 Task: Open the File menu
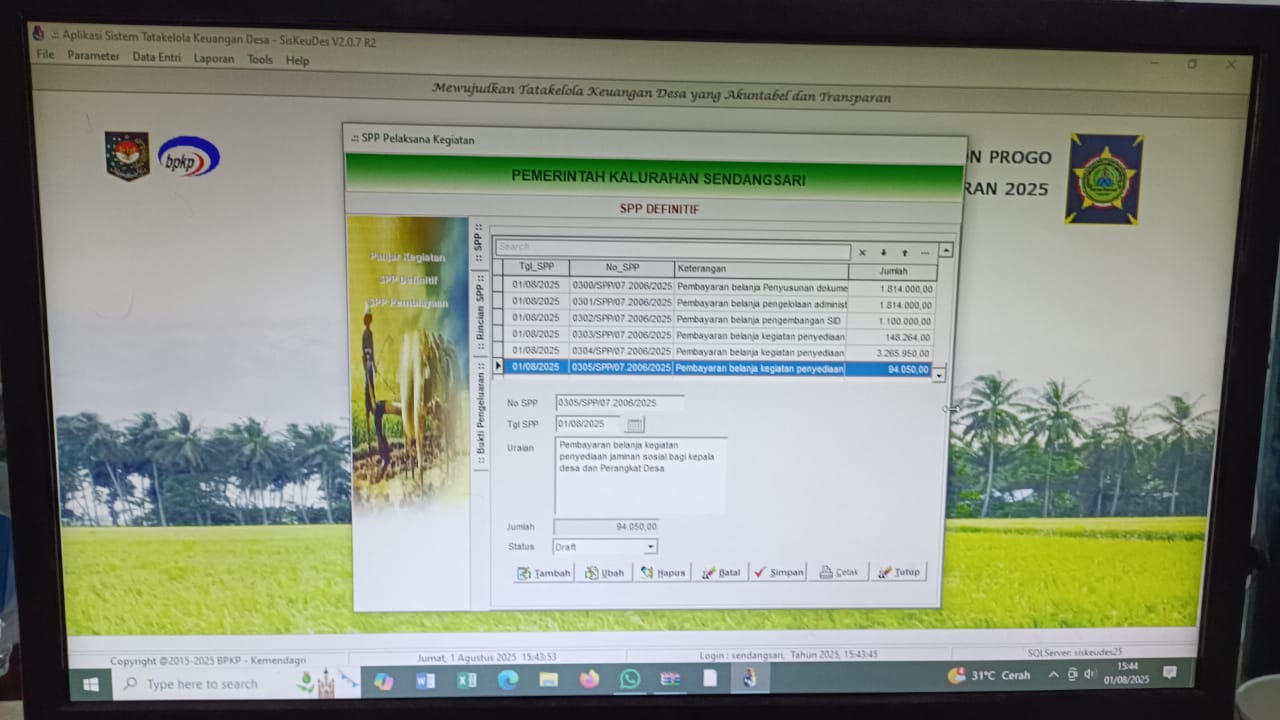coord(45,55)
